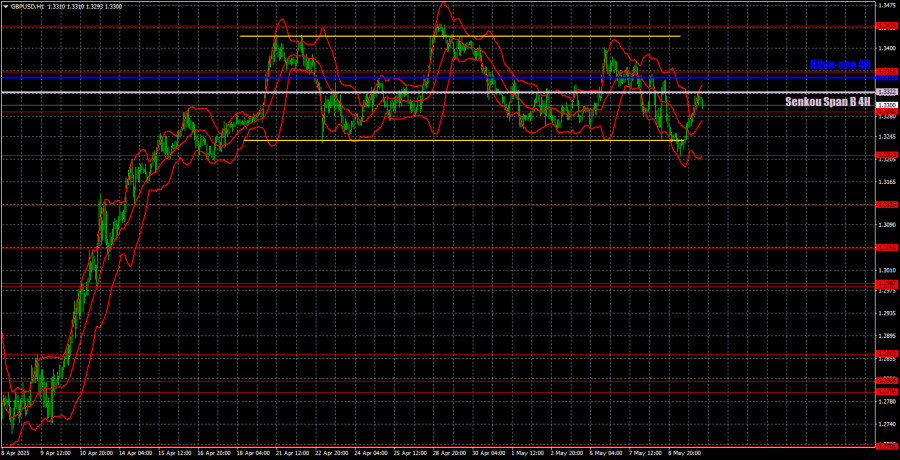900x460 pixels.
Task: Select the Kijun-sen 4H label
Action: tap(840, 64)
